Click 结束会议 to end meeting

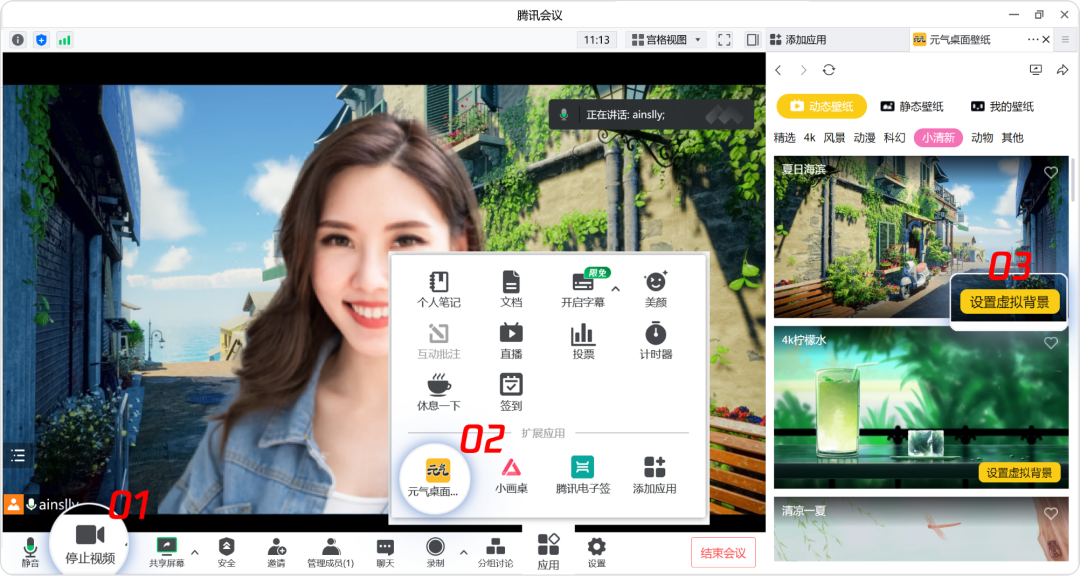click(x=723, y=553)
